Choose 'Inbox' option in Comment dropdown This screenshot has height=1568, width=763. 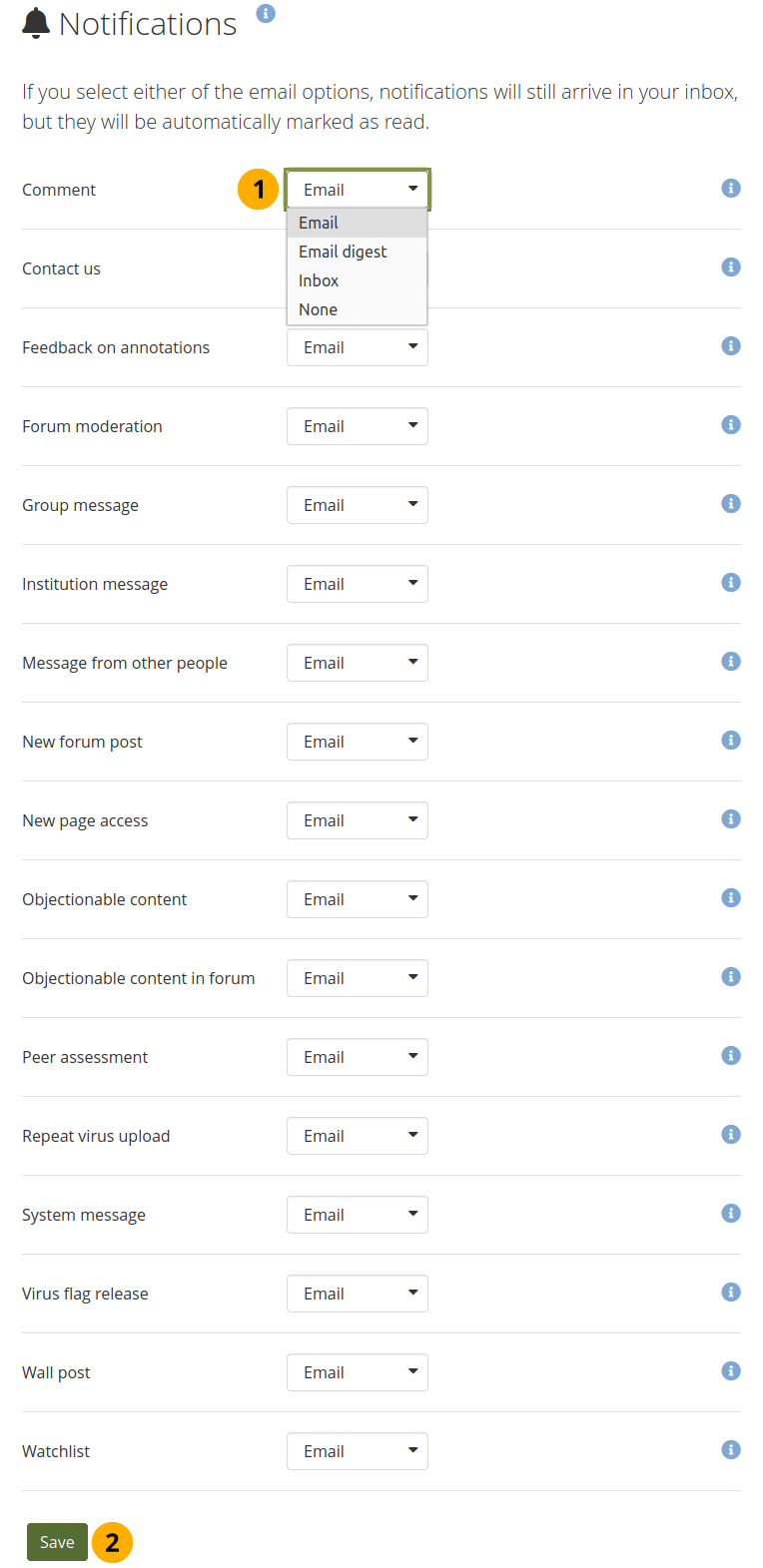(319, 280)
